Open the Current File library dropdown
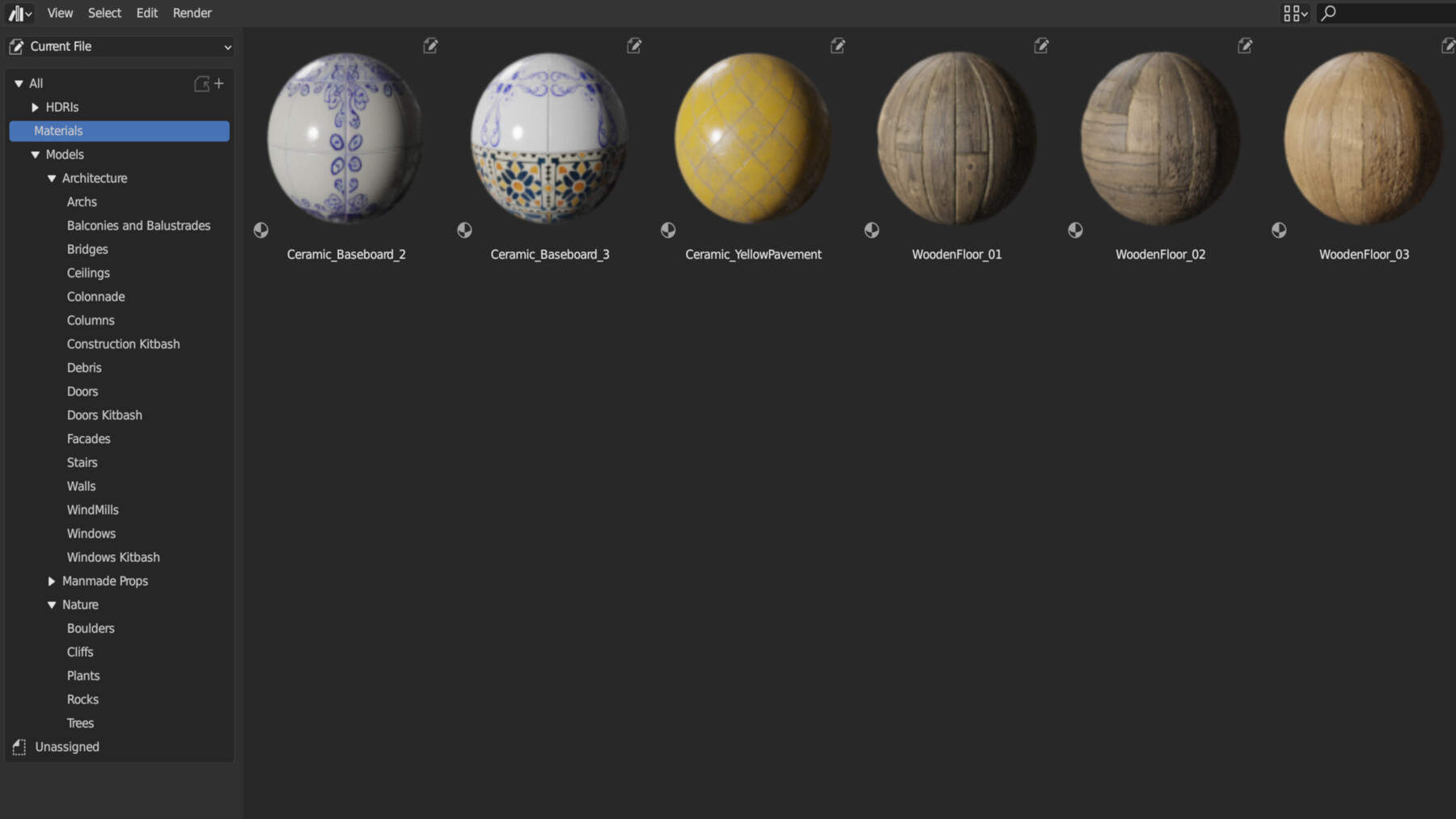This screenshot has width=1456, height=819. coord(119,46)
